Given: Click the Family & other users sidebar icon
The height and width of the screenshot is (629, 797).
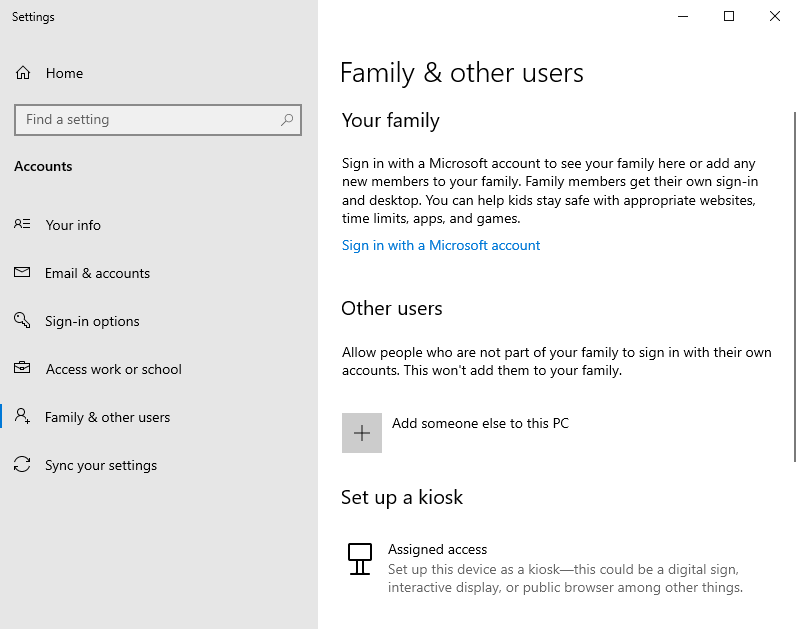Looking at the screenshot, I should coord(22,417).
